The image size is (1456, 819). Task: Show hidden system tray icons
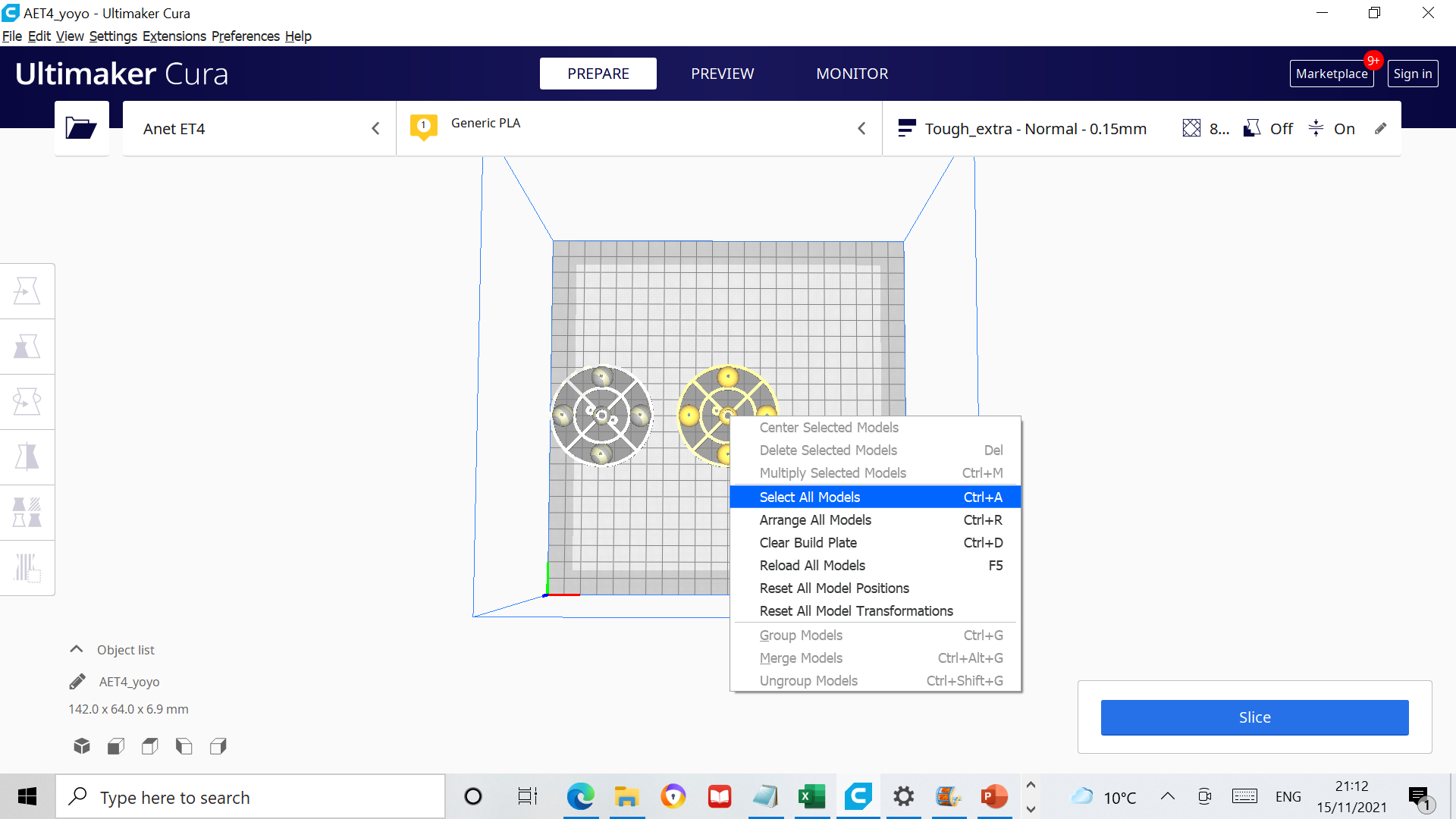pyautogui.click(x=1168, y=796)
